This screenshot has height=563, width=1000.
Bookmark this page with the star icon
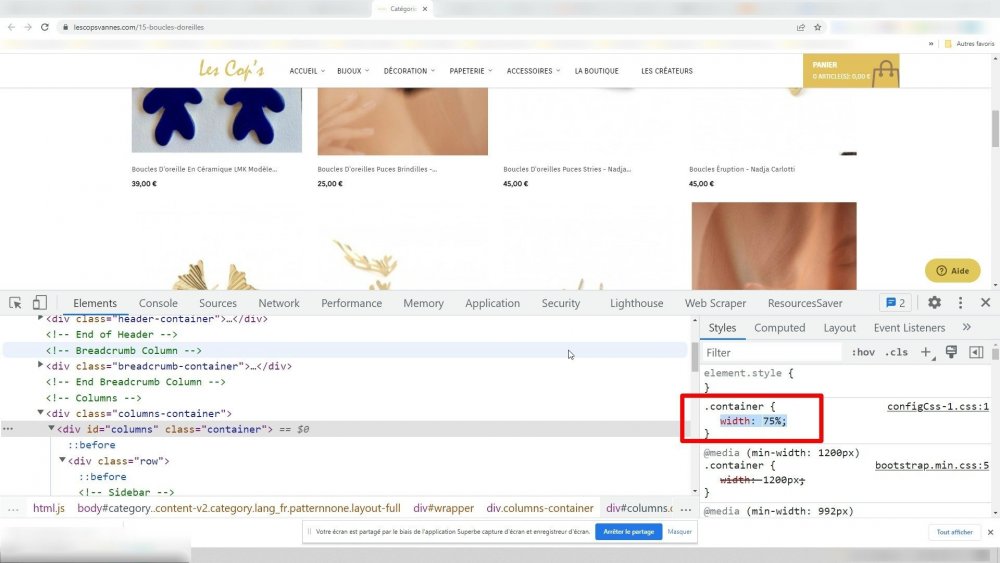818,27
